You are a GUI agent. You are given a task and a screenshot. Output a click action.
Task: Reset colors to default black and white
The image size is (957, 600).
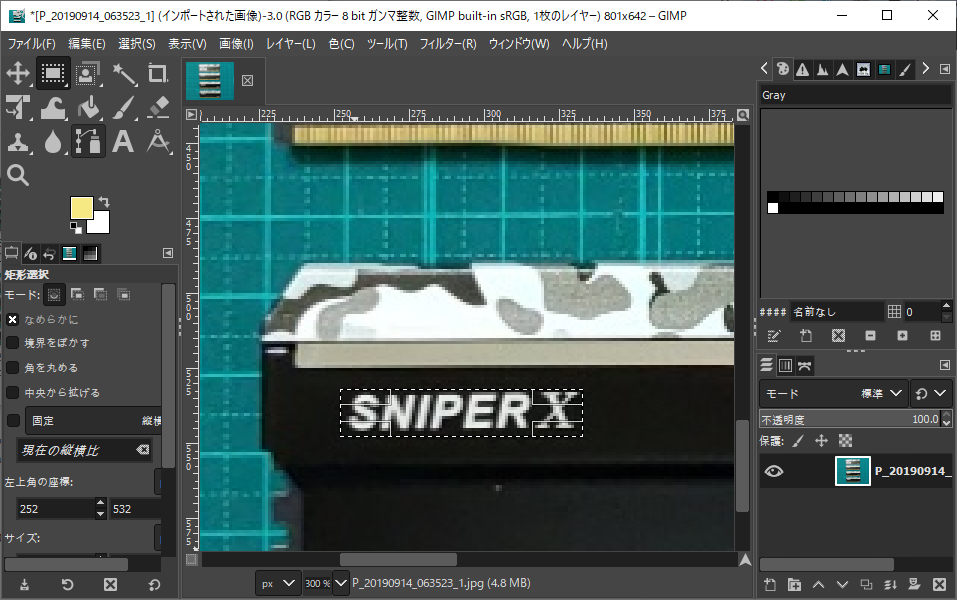point(76,228)
